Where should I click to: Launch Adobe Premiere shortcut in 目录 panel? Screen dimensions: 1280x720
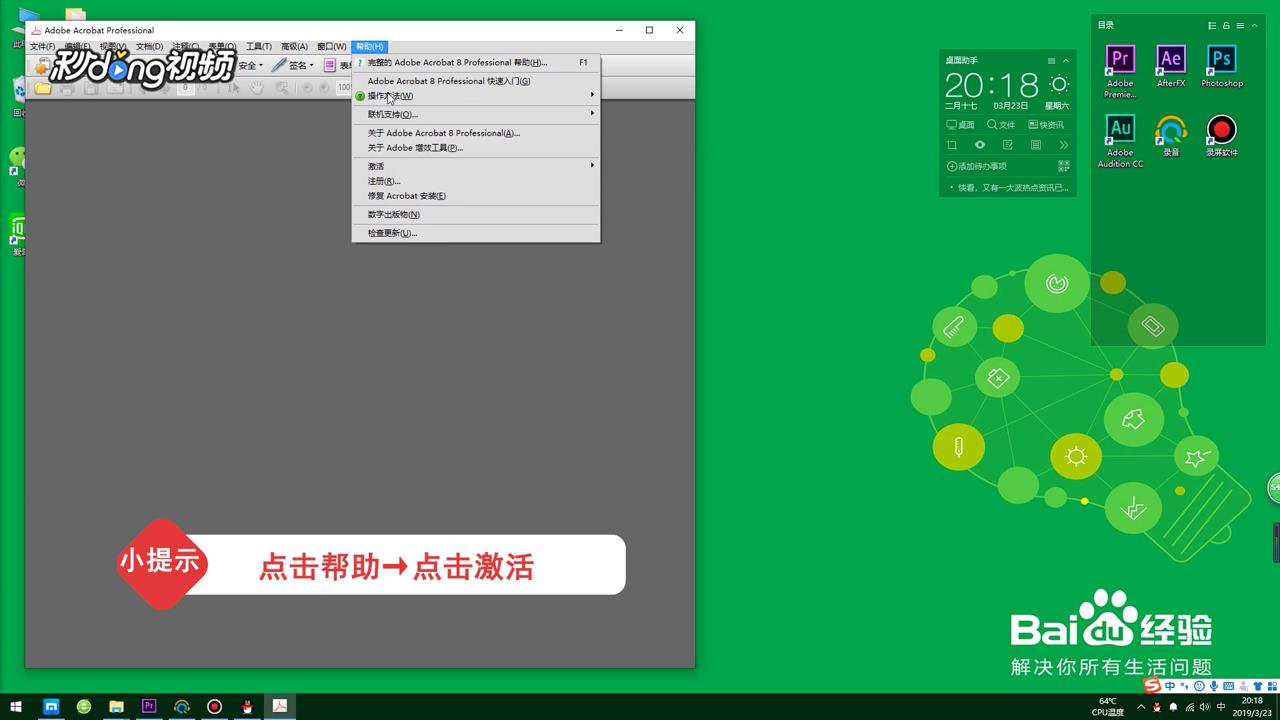click(1120, 71)
